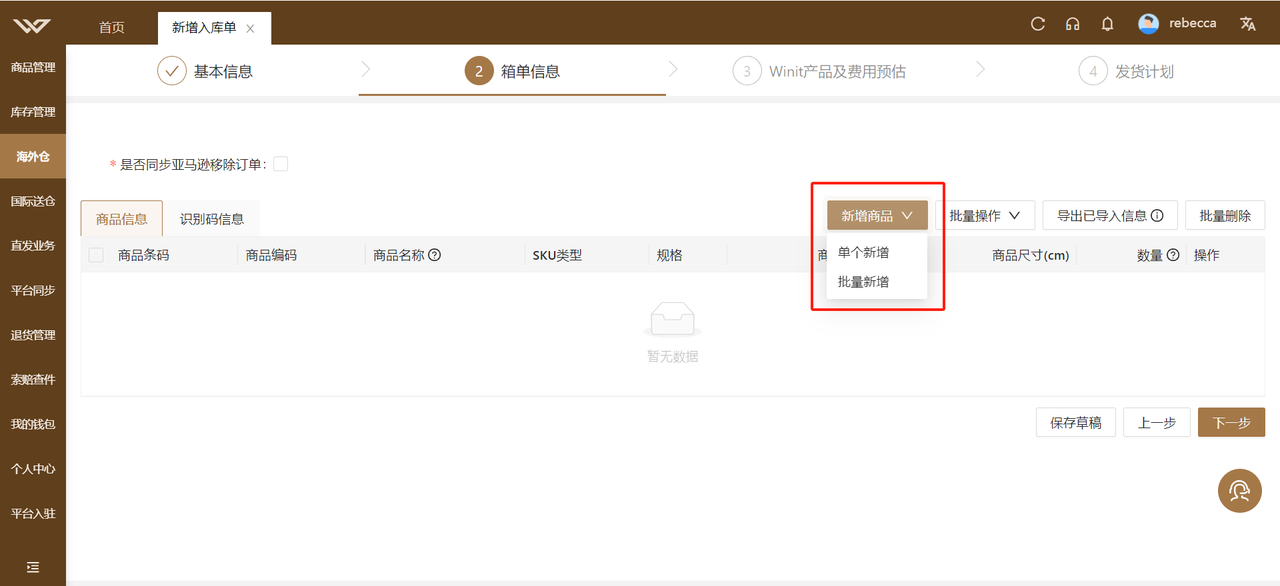
Task: Click 操作 column header
Action: (1206, 255)
